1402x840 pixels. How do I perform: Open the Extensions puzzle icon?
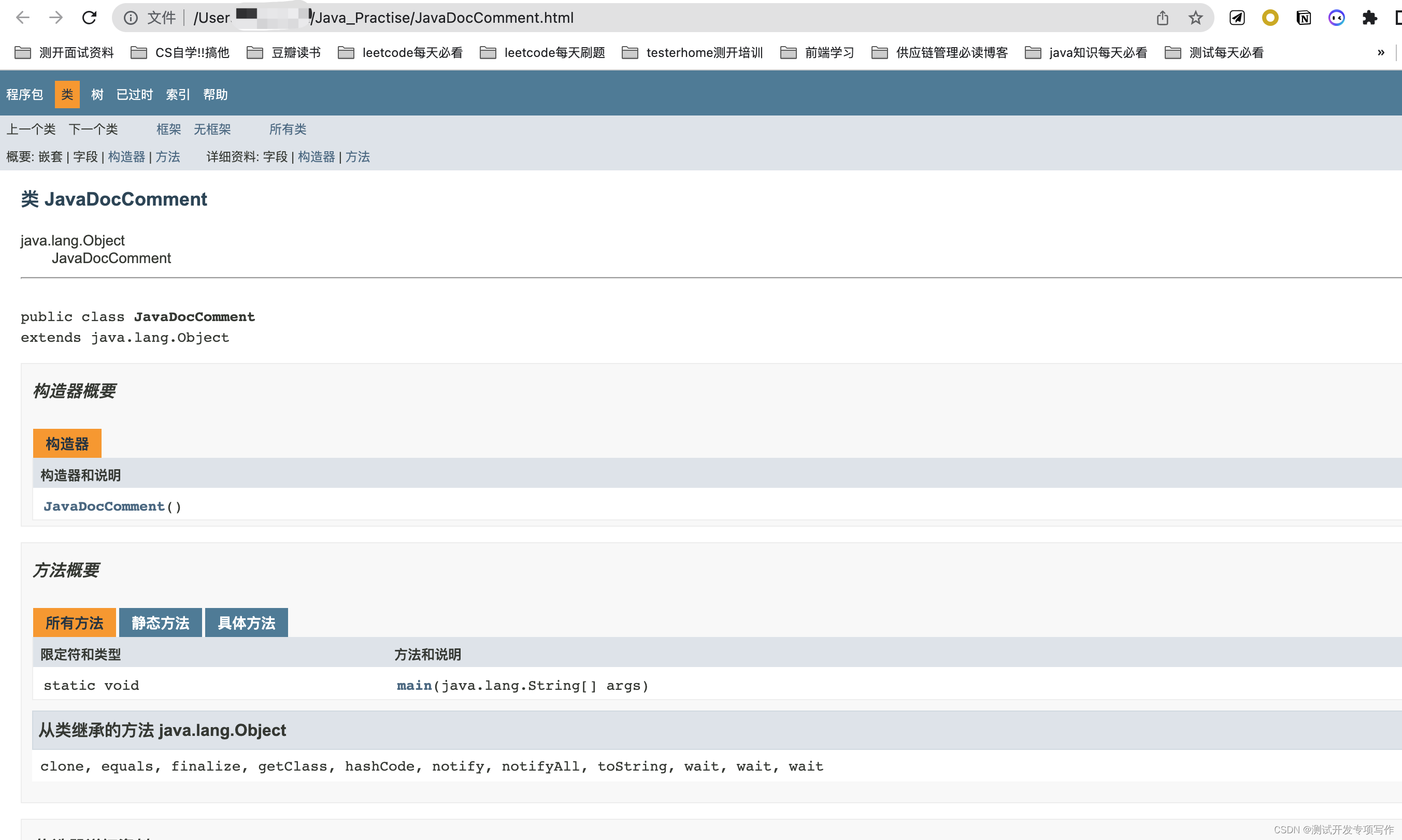1370,18
